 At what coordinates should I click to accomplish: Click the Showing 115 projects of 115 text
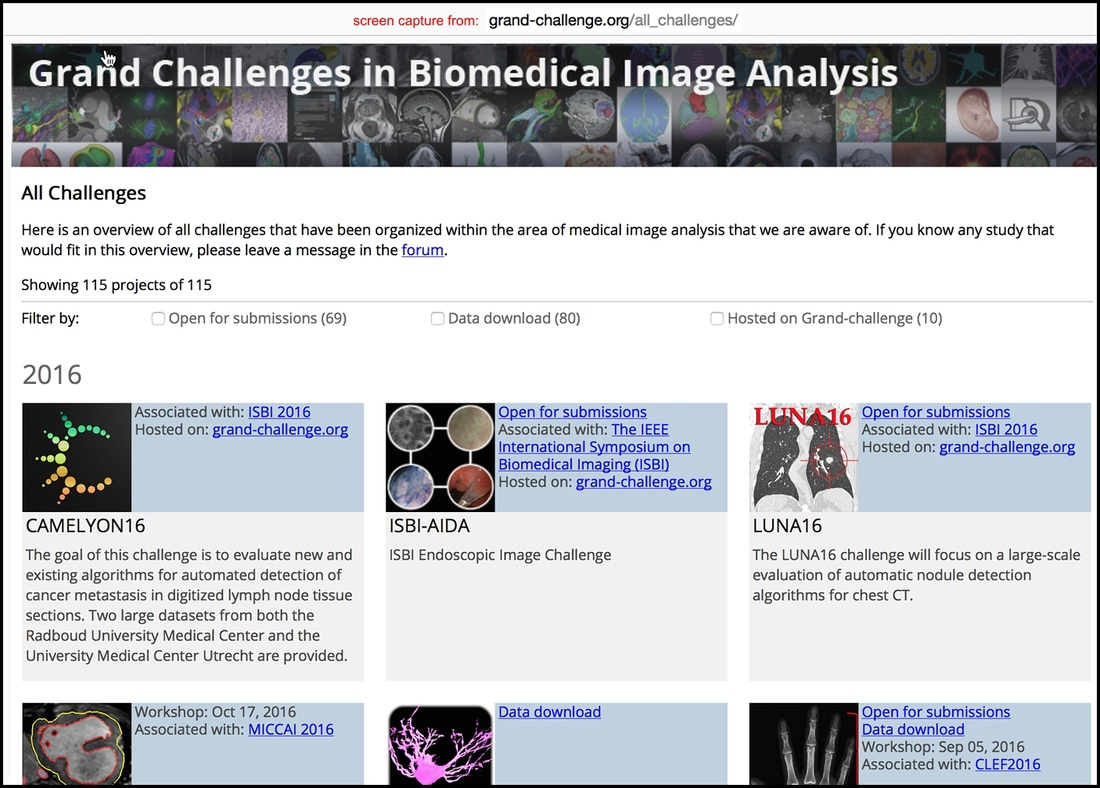click(116, 285)
